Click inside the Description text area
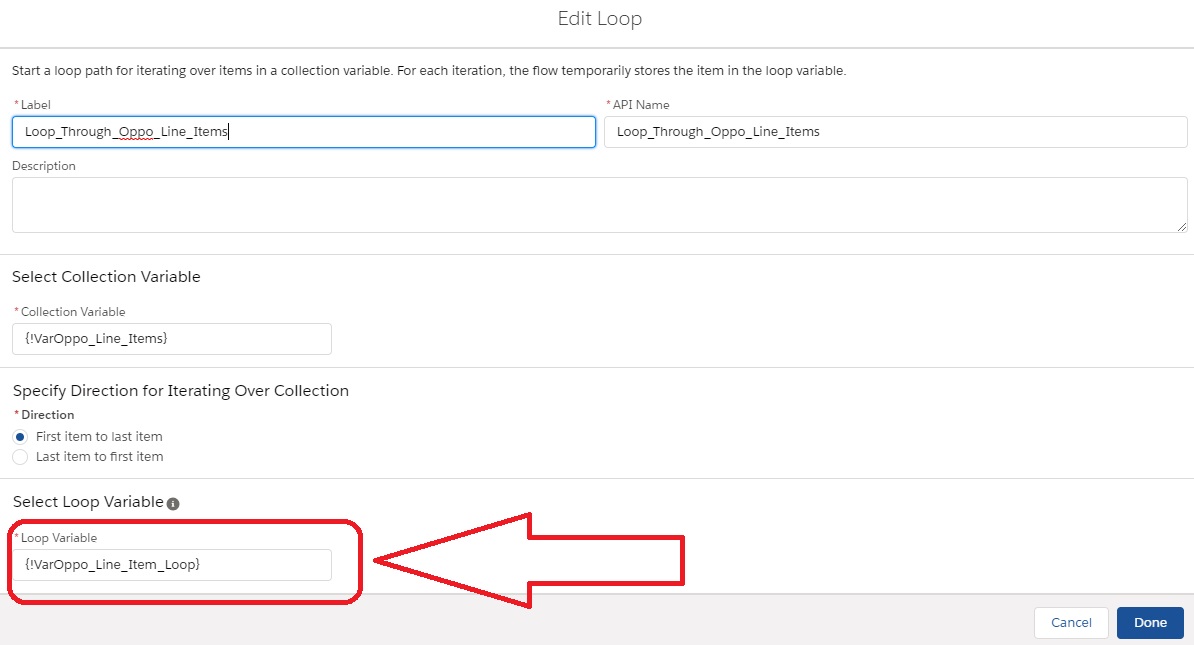1194x645 pixels. tap(599, 205)
